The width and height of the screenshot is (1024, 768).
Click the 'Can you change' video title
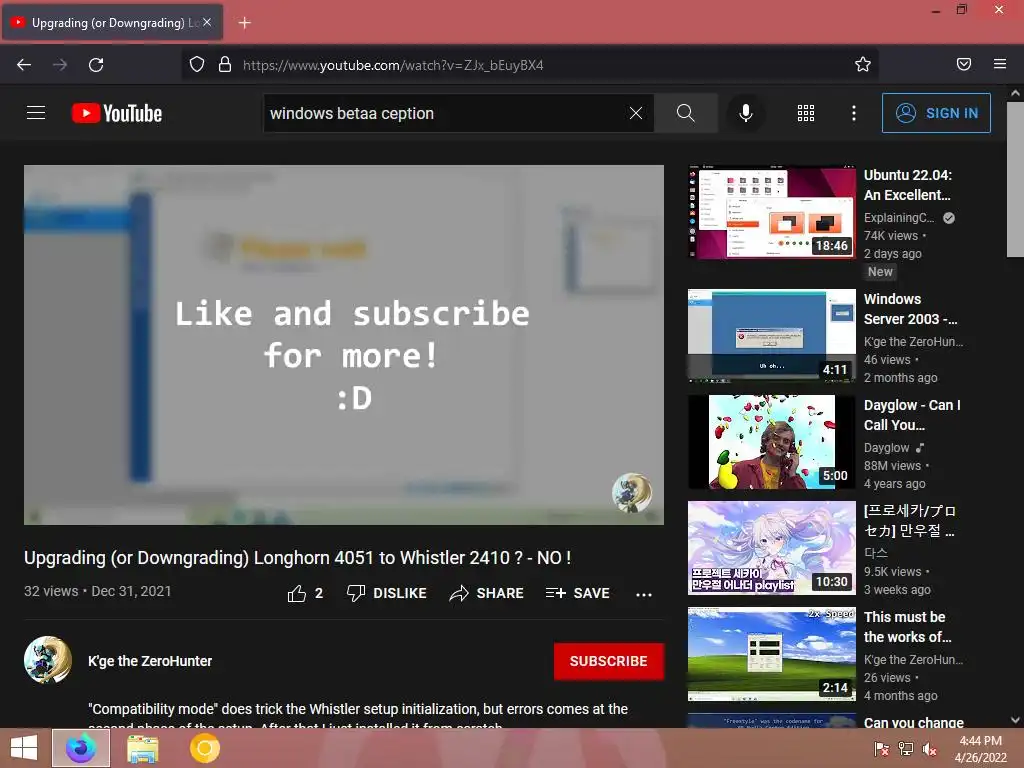(x=914, y=722)
